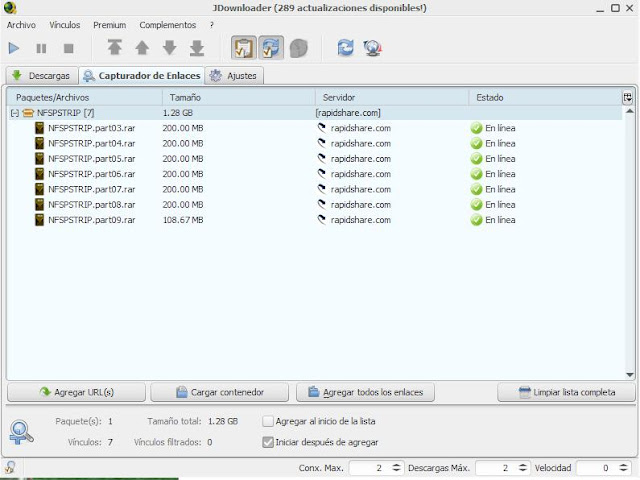Click the update globe icon in toolbar
This screenshot has height=480, width=640.
point(372,48)
